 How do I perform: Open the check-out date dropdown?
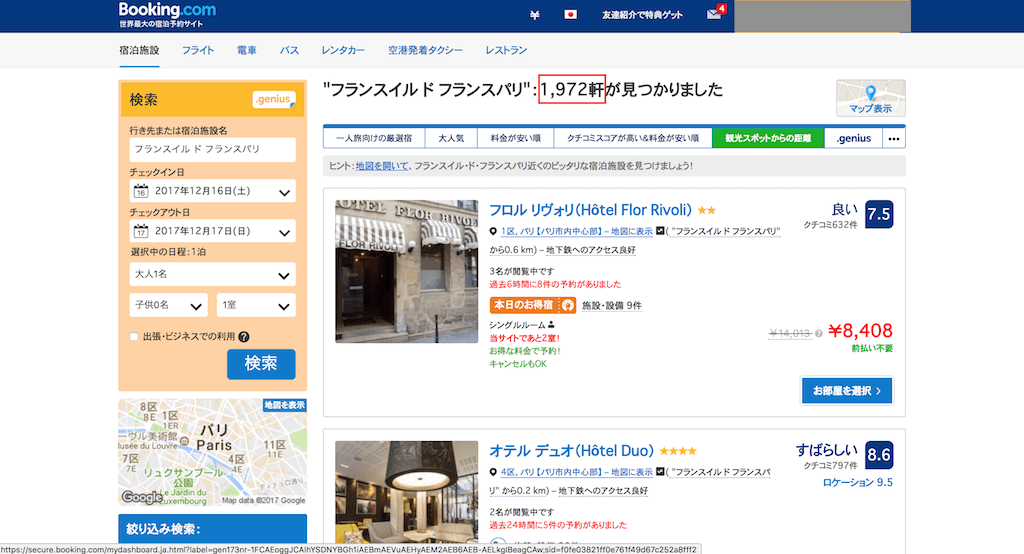click(212, 231)
